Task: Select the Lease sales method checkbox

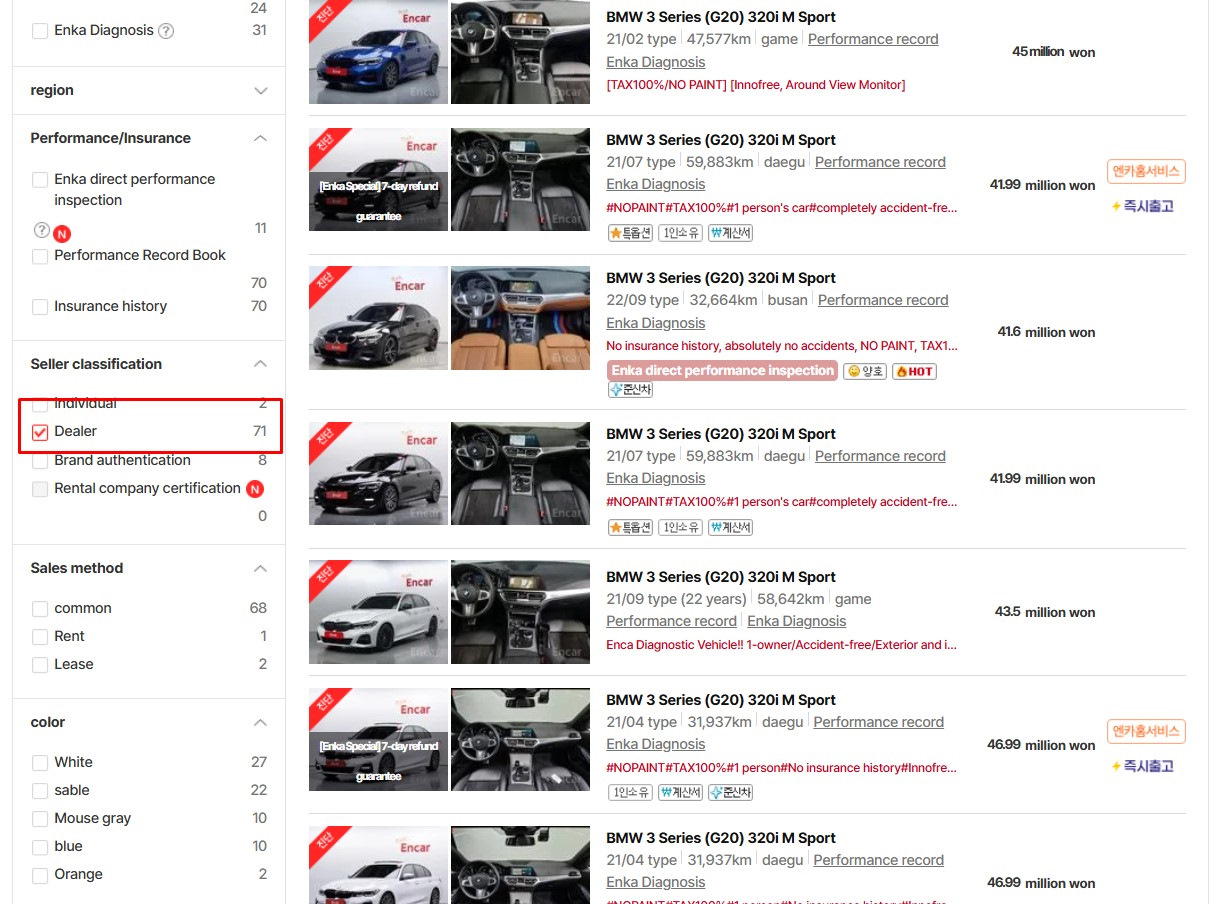Action: click(x=40, y=665)
